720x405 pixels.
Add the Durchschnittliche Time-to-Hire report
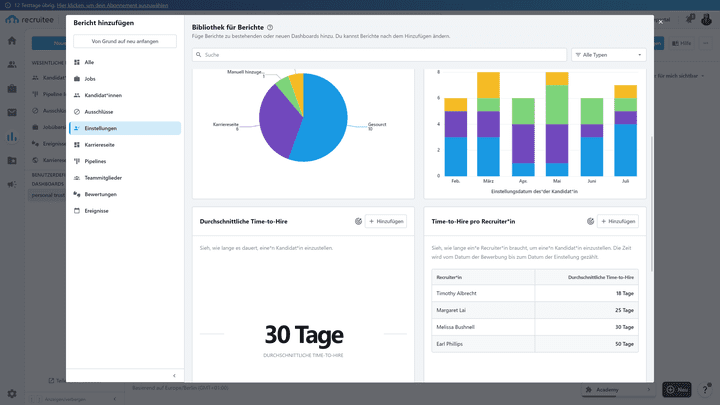point(386,221)
